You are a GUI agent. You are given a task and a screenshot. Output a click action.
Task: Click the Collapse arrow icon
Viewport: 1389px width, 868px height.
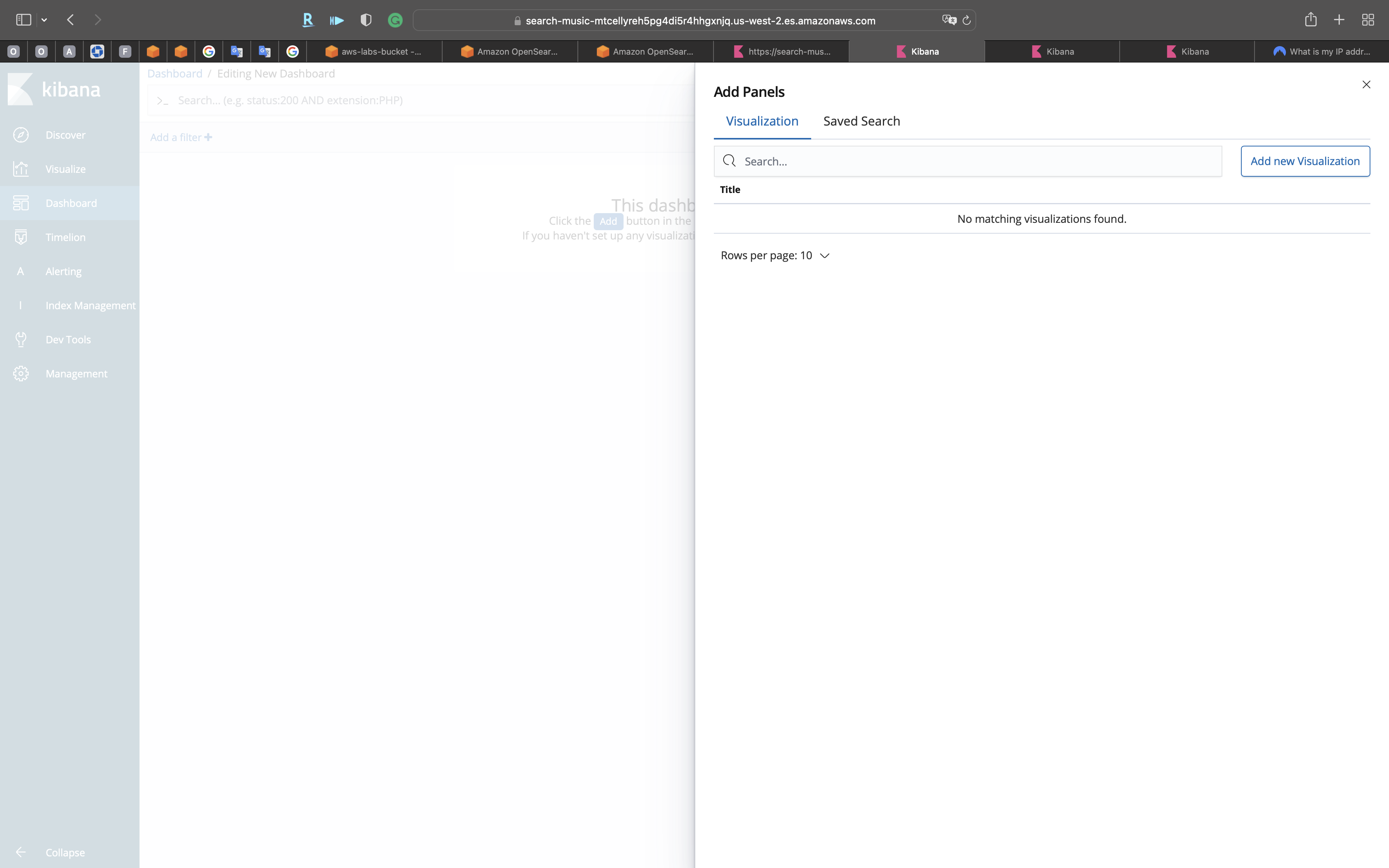[x=21, y=852]
